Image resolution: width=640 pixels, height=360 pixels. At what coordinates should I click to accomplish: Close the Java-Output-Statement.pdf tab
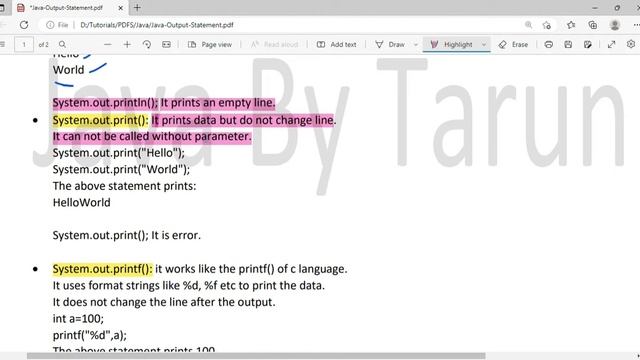(x=120, y=8)
